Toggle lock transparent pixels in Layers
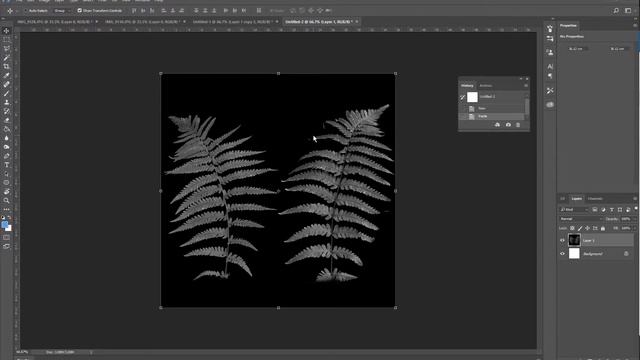Viewport: 640px width, 360px height. tap(572, 228)
